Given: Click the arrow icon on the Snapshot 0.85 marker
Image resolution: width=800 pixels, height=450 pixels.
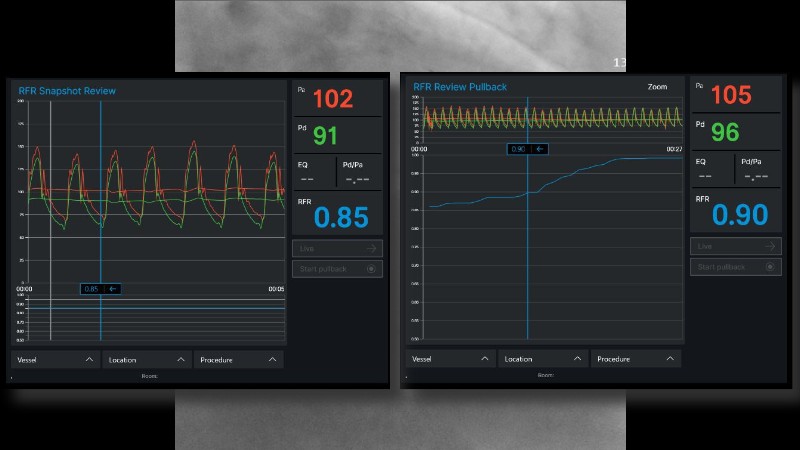Looking at the screenshot, I should pyautogui.click(x=113, y=289).
